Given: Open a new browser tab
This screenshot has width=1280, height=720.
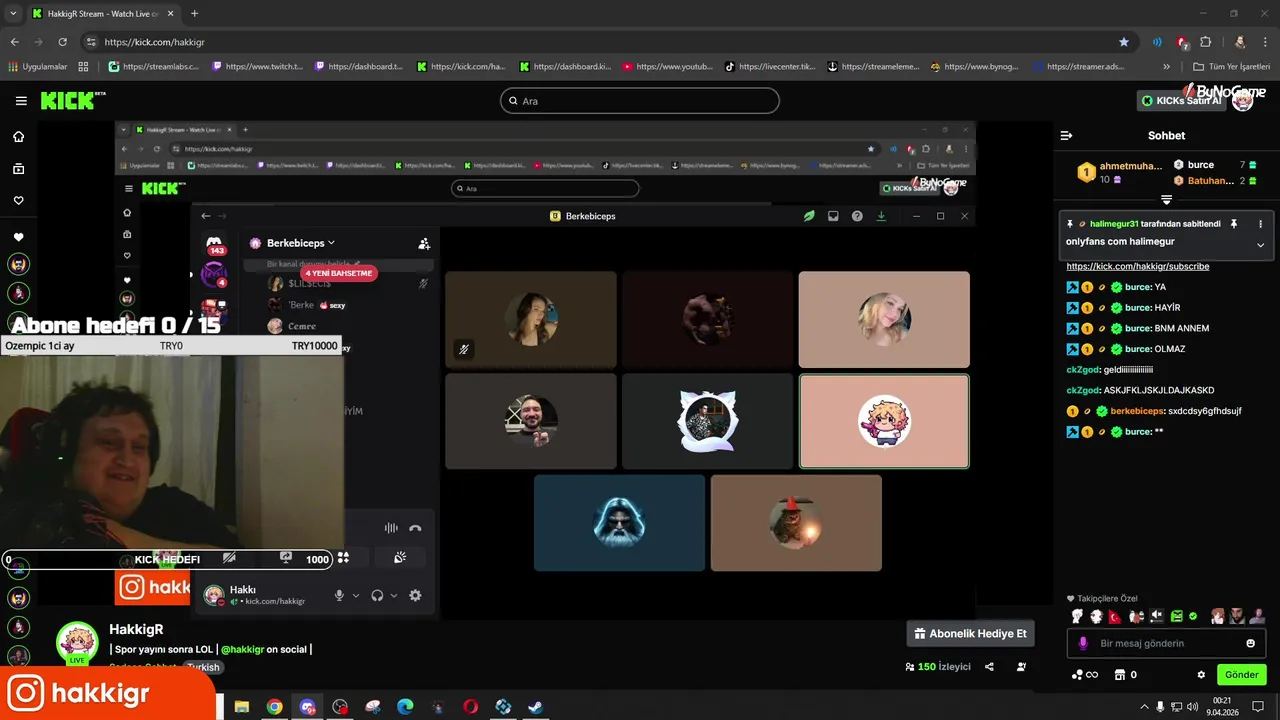Looking at the screenshot, I should [x=194, y=13].
